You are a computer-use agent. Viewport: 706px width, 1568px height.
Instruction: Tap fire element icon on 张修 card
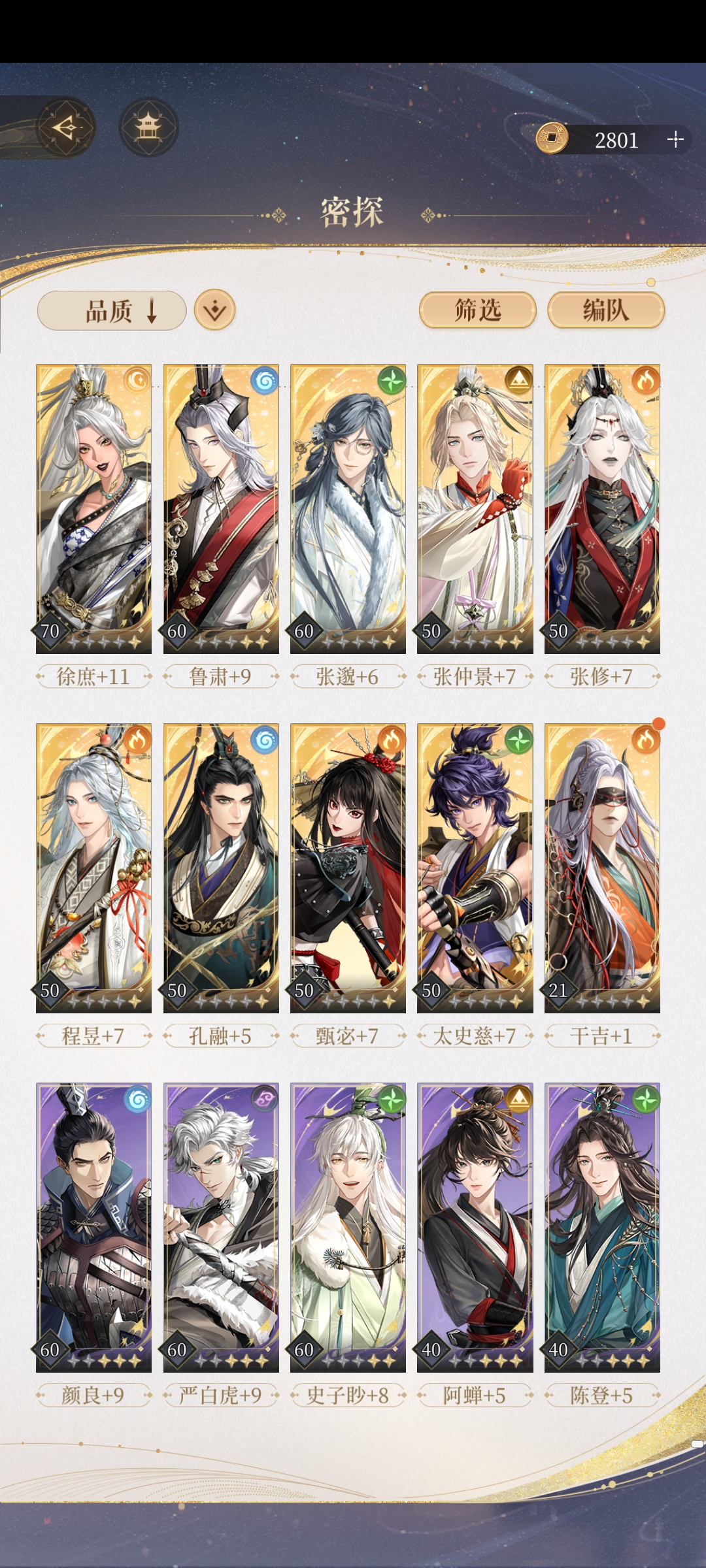(x=645, y=380)
